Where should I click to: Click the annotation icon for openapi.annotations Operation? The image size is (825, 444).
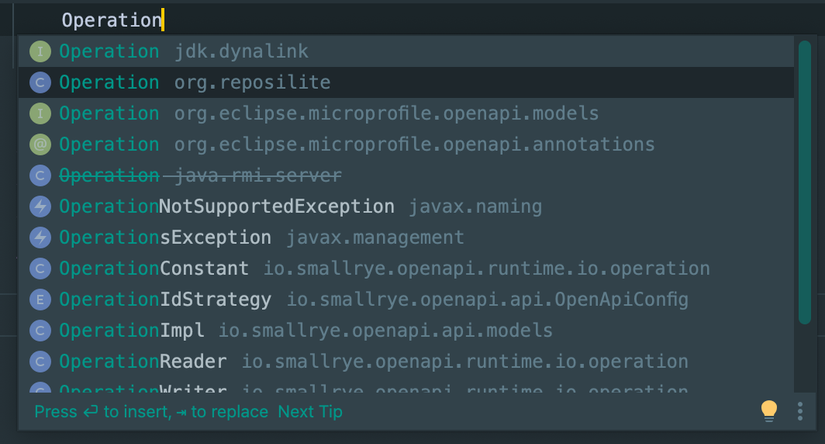(x=40, y=145)
